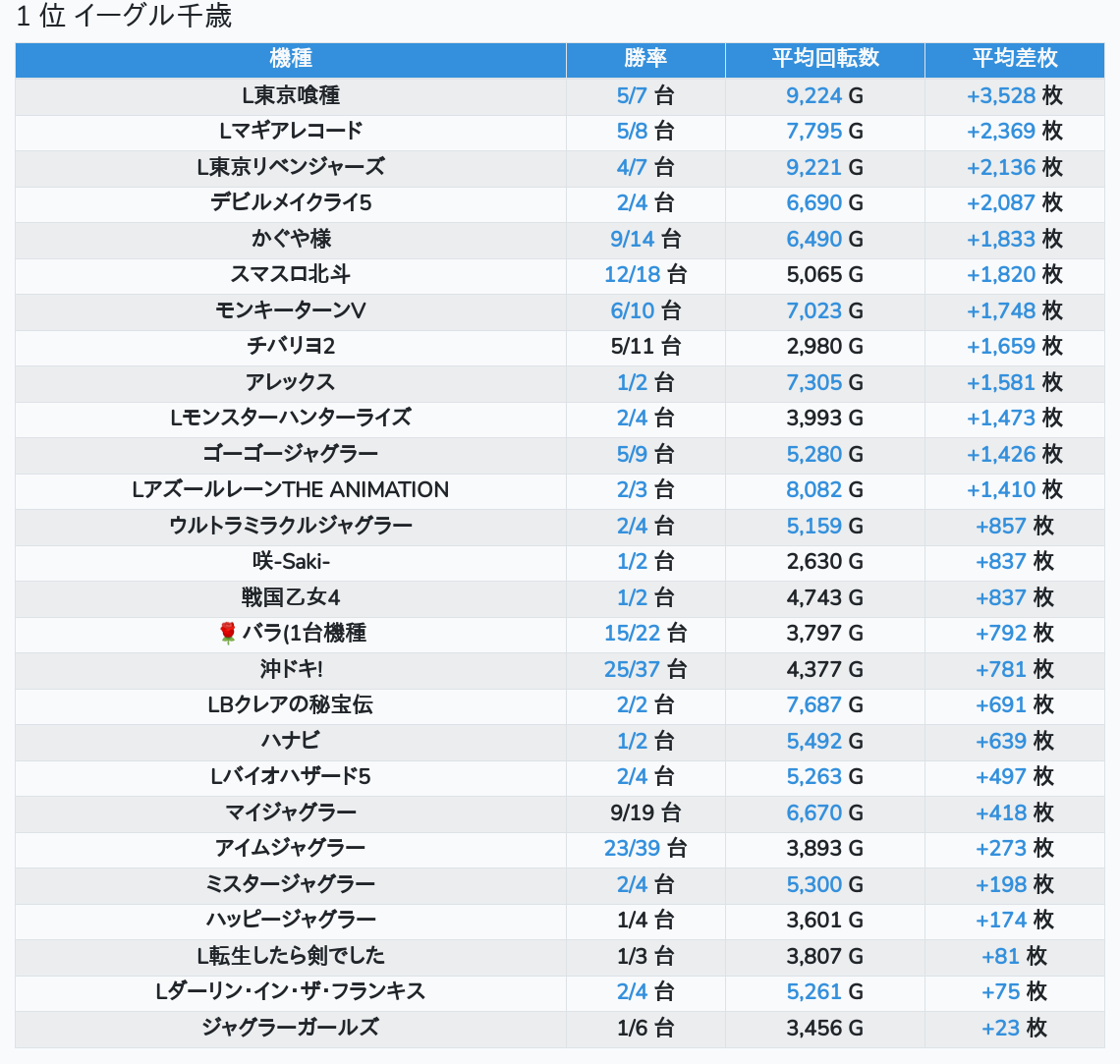Click the +23 value for ジャグラーガールズ

click(1000, 1029)
